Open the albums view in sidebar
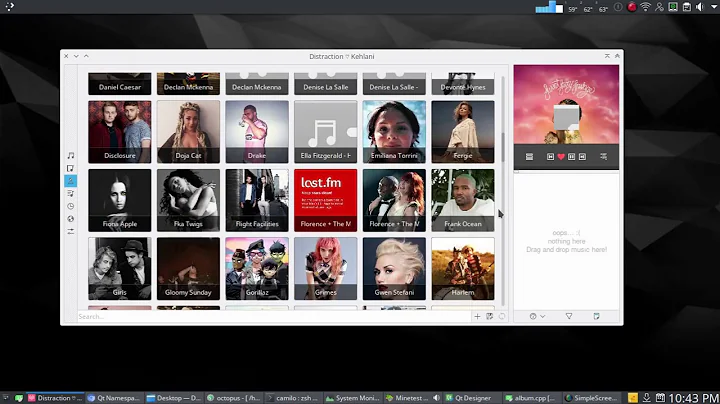The height and width of the screenshot is (404, 720). pos(71,168)
